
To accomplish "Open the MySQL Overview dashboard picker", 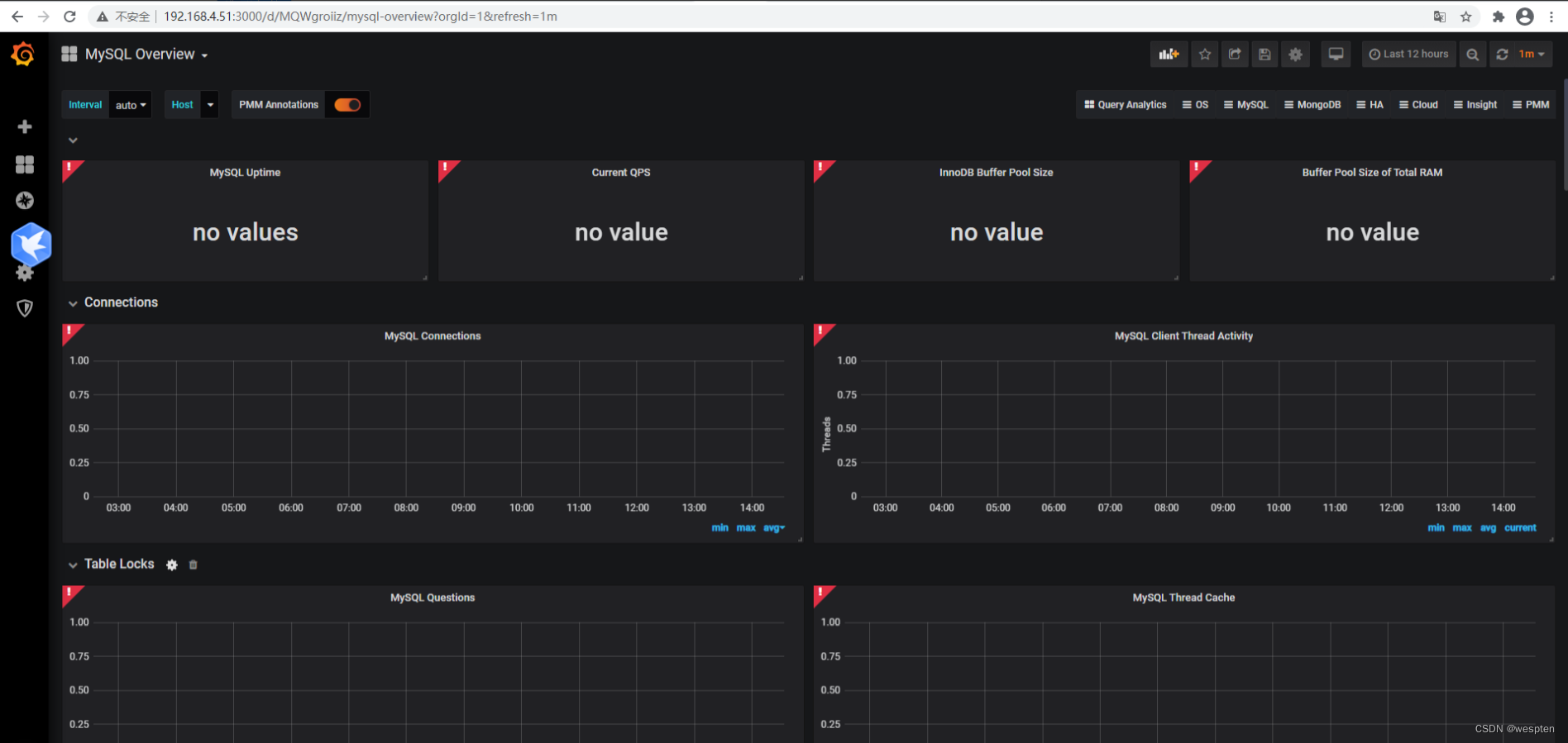I will pyautogui.click(x=146, y=55).
